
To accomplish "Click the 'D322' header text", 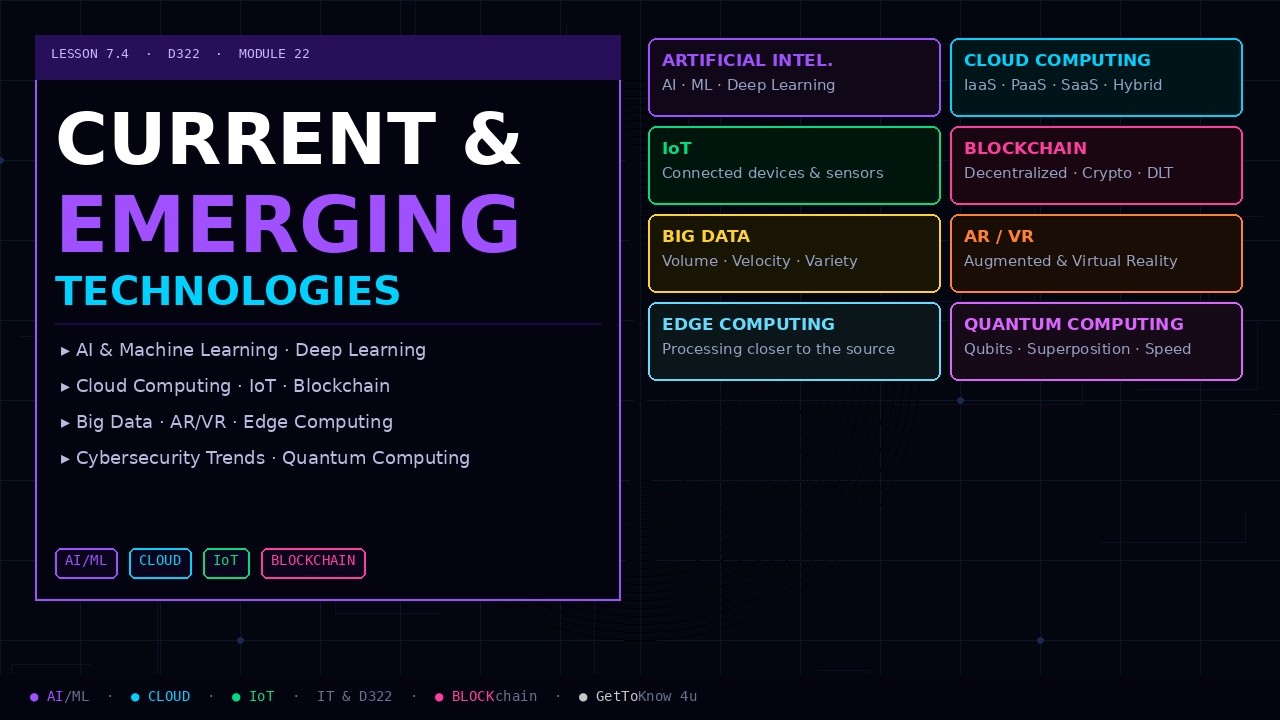I will click(x=184, y=54).
